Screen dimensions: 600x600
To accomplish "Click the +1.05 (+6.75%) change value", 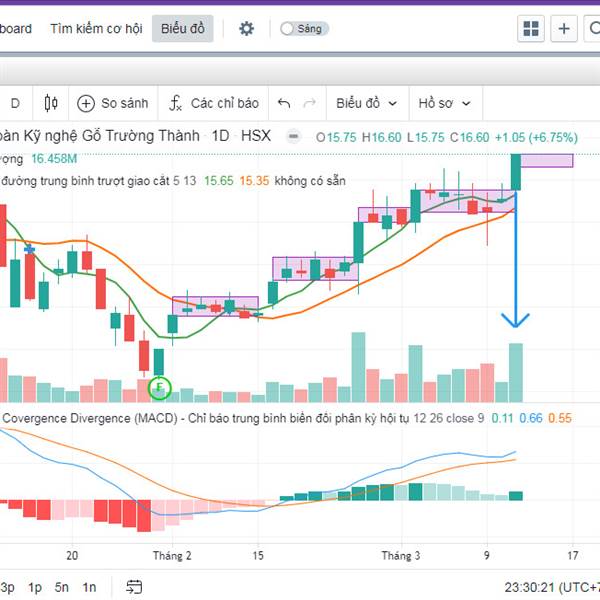I will [x=536, y=137].
